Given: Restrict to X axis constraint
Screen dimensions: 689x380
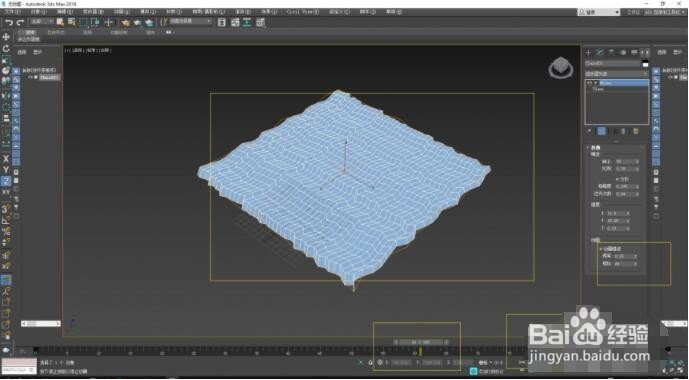Looking at the screenshot, I should click(6, 159).
